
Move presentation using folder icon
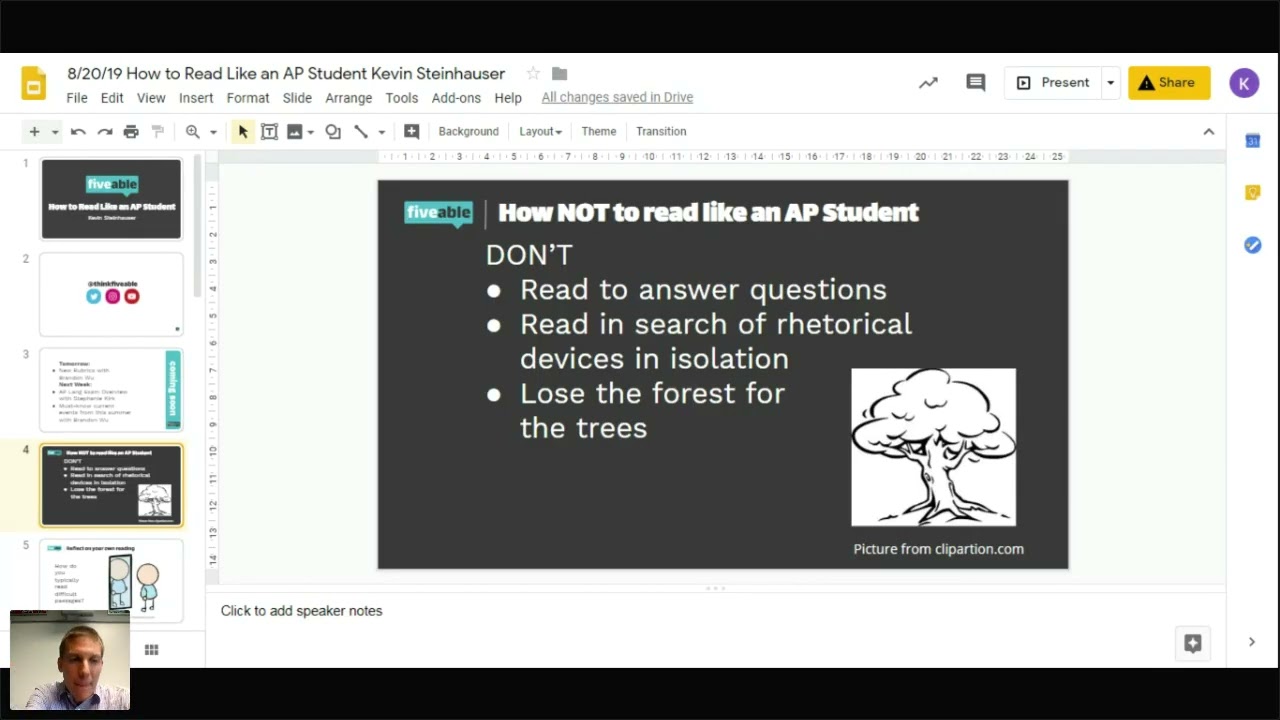(559, 73)
